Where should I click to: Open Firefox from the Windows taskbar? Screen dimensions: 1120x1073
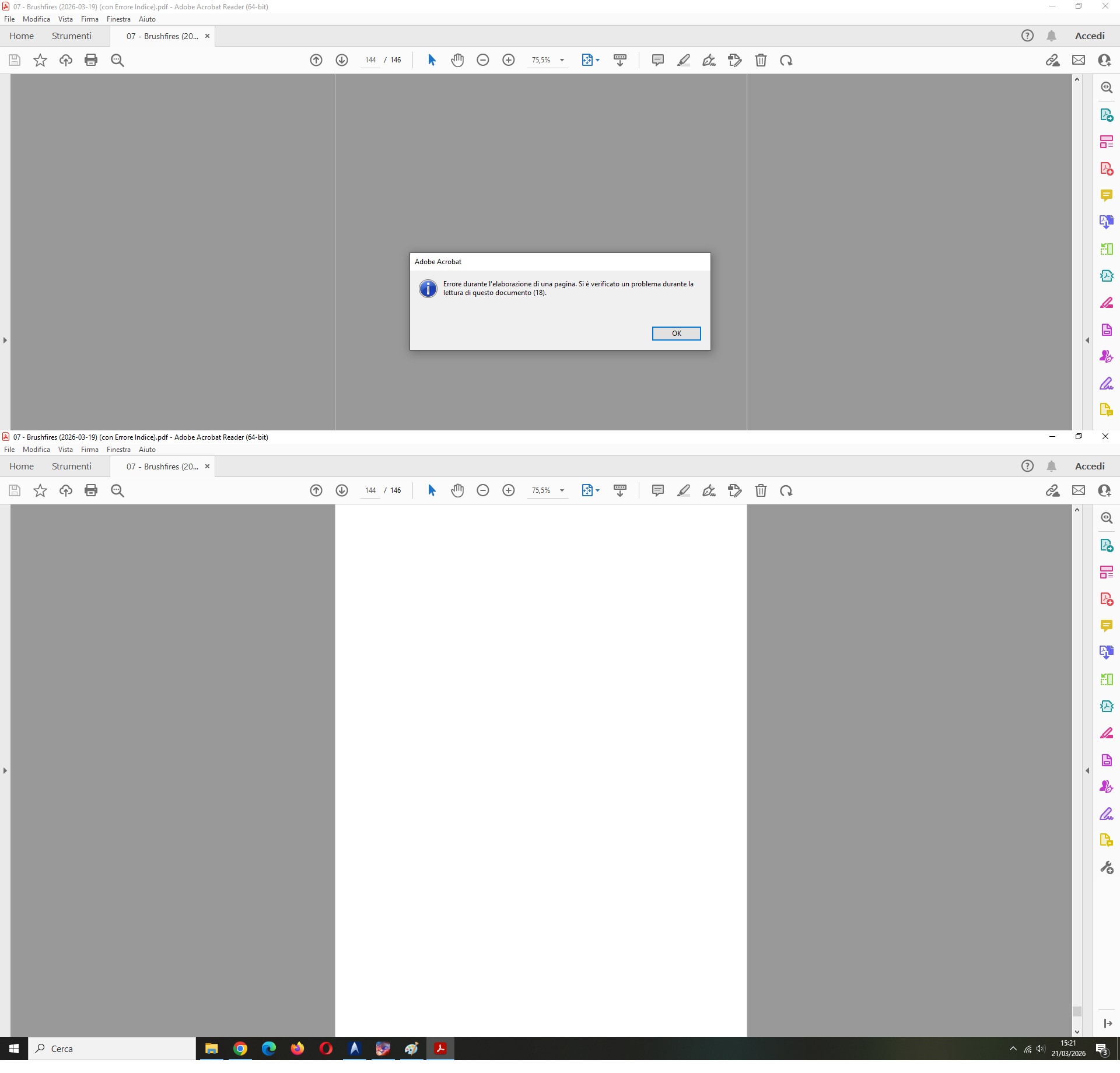[x=297, y=1049]
